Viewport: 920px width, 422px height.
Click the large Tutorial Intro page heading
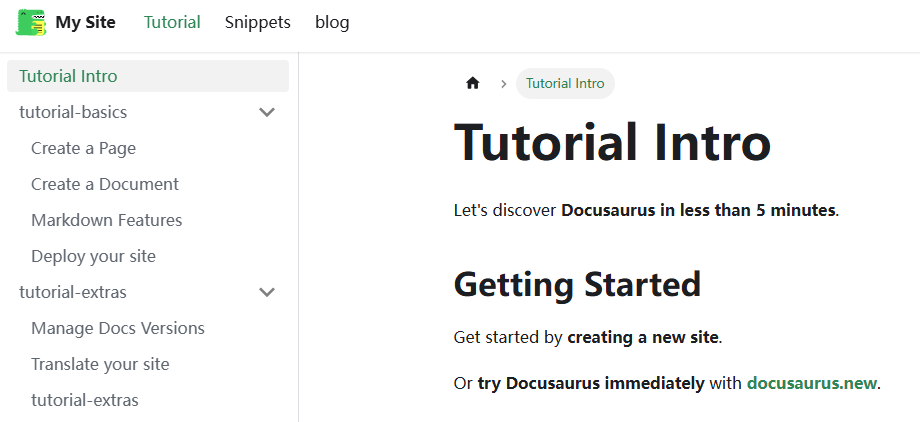pyautogui.click(x=612, y=142)
